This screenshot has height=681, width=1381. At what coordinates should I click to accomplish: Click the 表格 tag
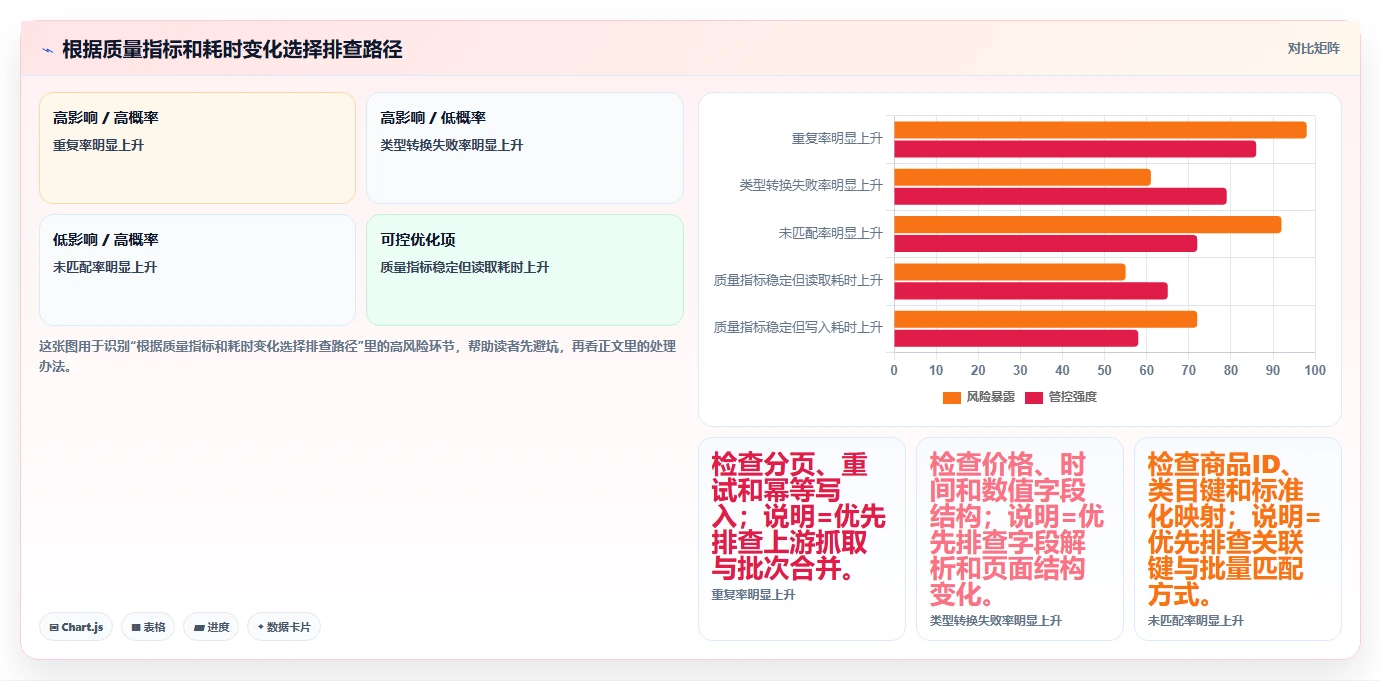tap(148, 627)
